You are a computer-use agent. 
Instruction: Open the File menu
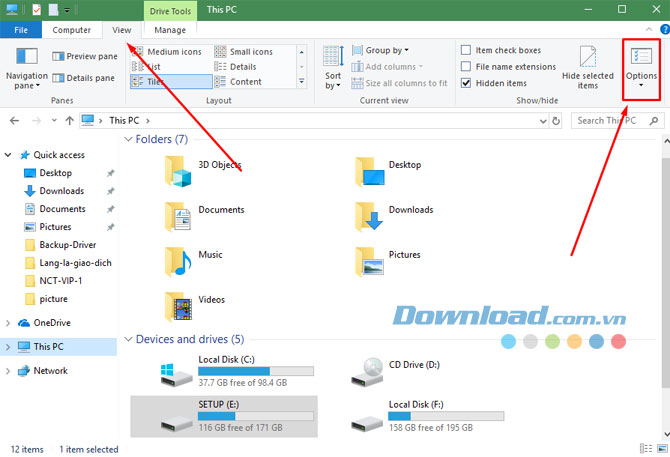pos(21,30)
